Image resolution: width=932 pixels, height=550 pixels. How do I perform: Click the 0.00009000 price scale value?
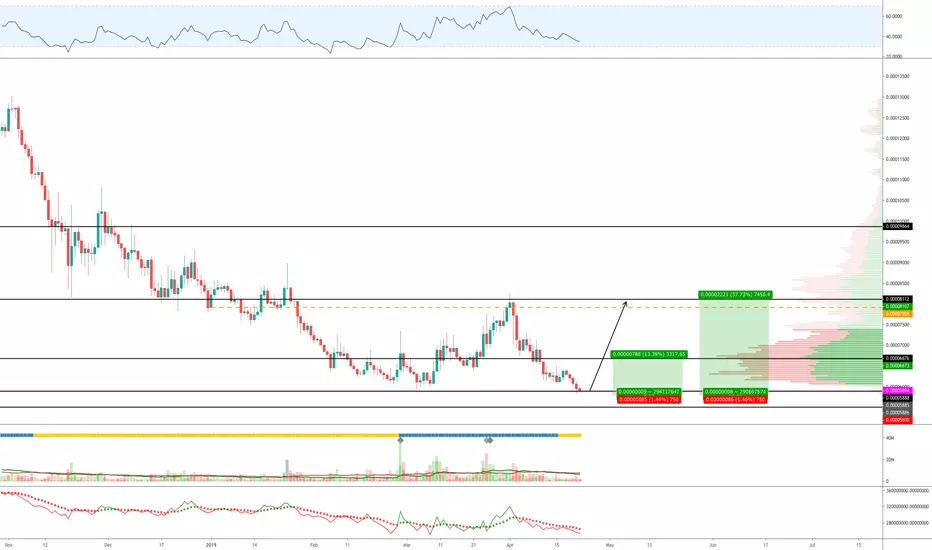pyautogui.click(x=898, y=262)
